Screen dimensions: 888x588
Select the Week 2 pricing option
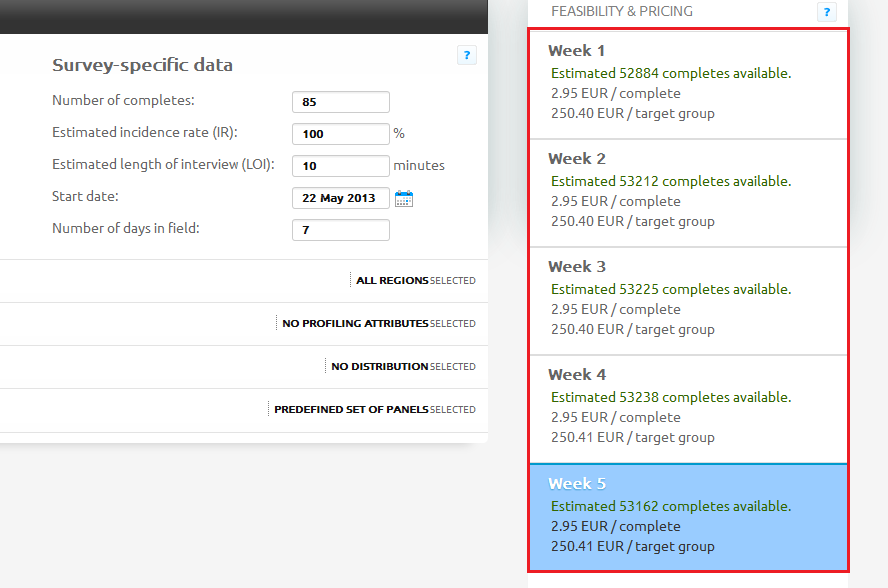tap(688, 192)
